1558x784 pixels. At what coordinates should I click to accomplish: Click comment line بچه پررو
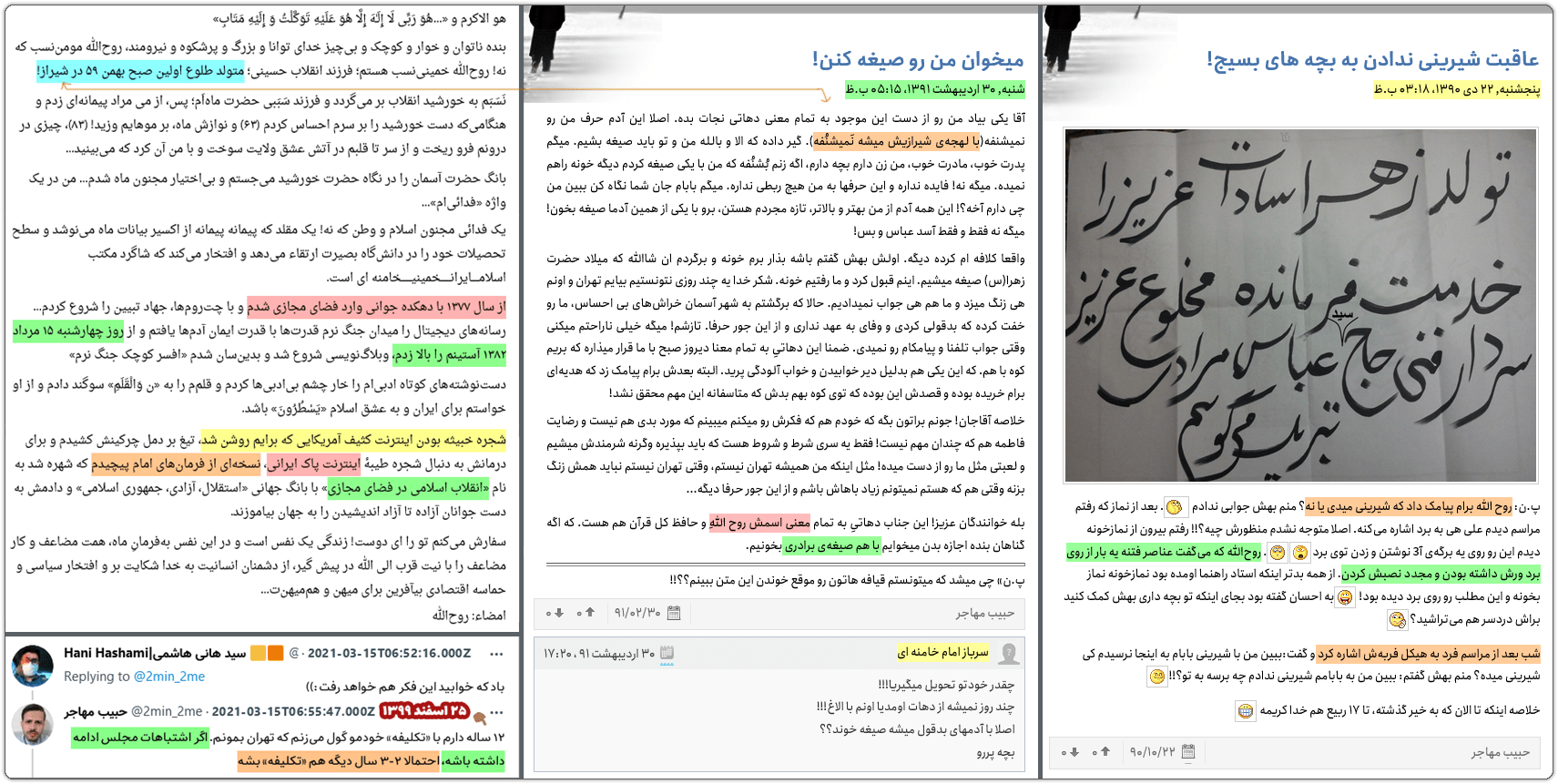(995, 753)
